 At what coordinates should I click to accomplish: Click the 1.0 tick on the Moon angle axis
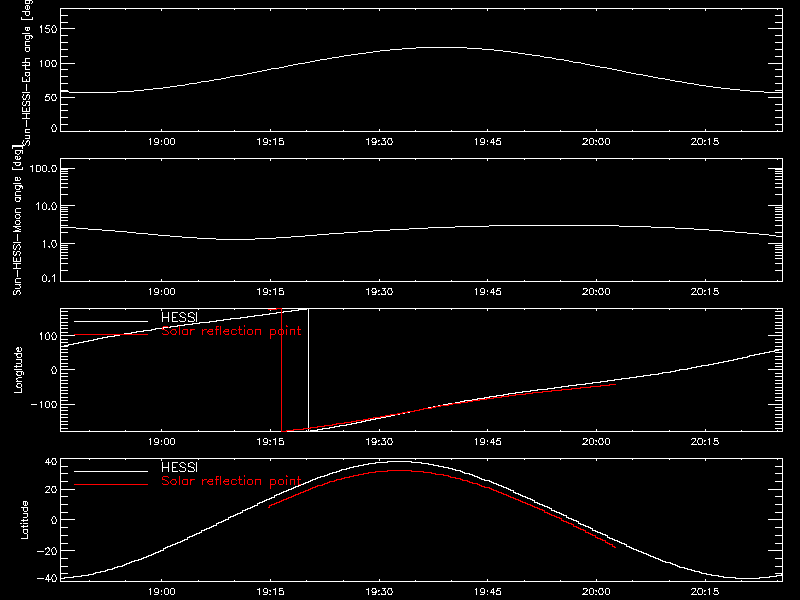coord(49,244)
